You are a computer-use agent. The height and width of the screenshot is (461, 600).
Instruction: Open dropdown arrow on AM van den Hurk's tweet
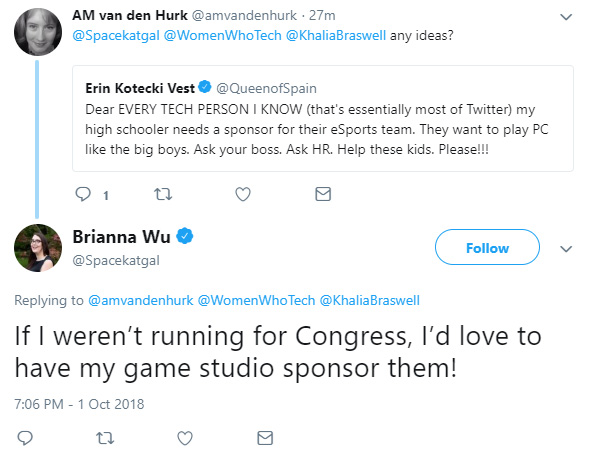[x=566, y=17]
